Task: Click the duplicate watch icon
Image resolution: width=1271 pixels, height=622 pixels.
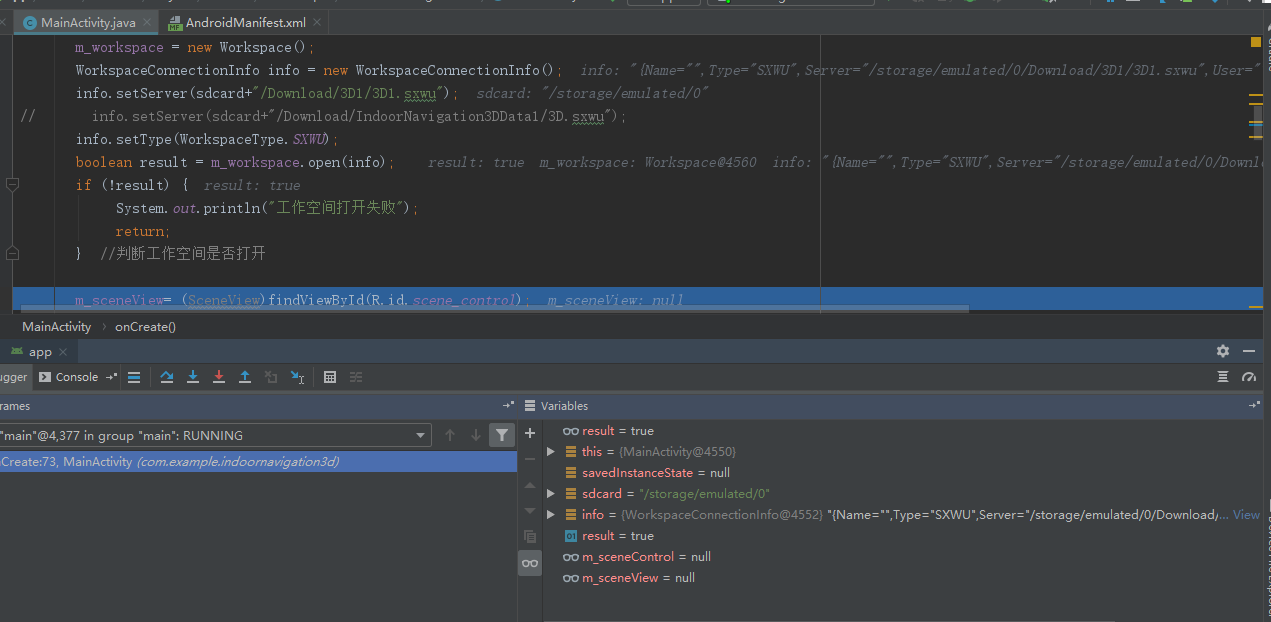Action: coord(530,537)
